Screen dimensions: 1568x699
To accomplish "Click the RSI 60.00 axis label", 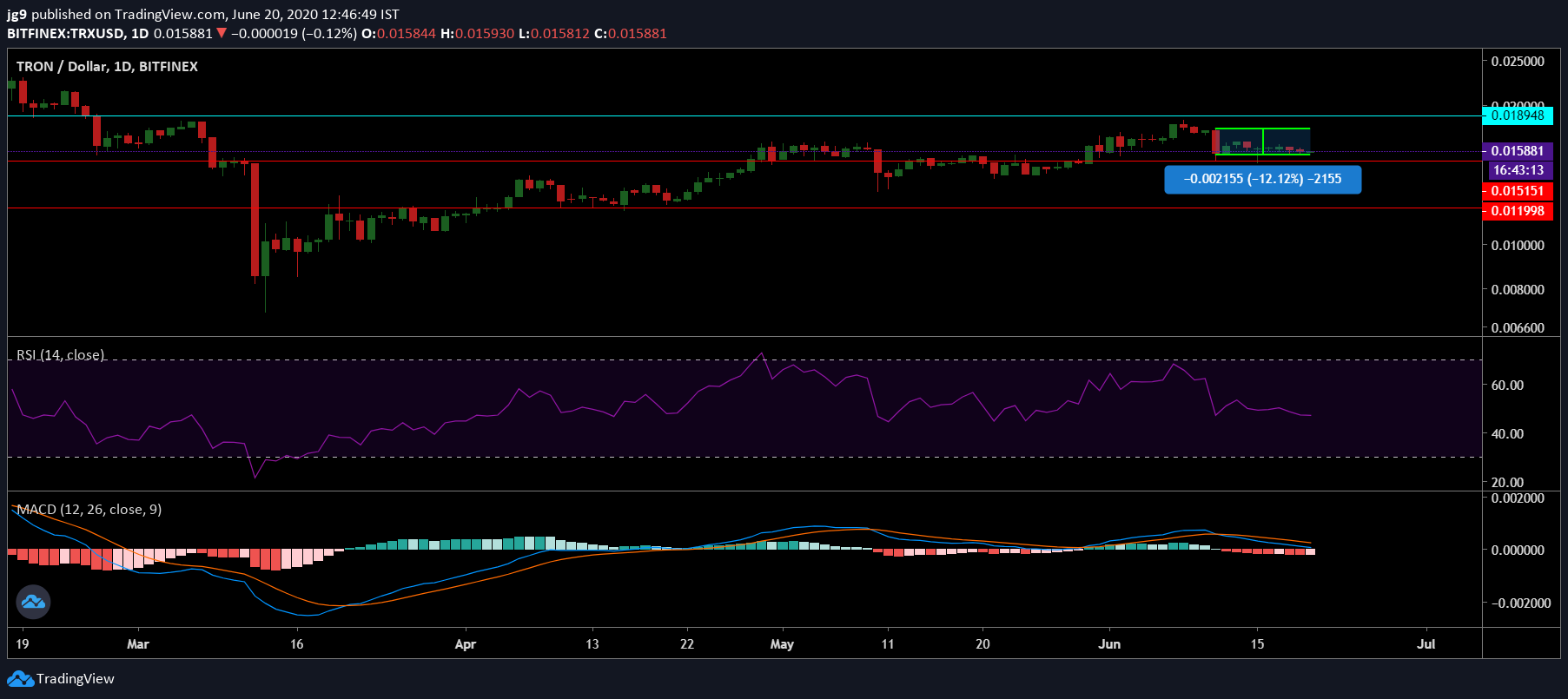I will [1507, 385].
